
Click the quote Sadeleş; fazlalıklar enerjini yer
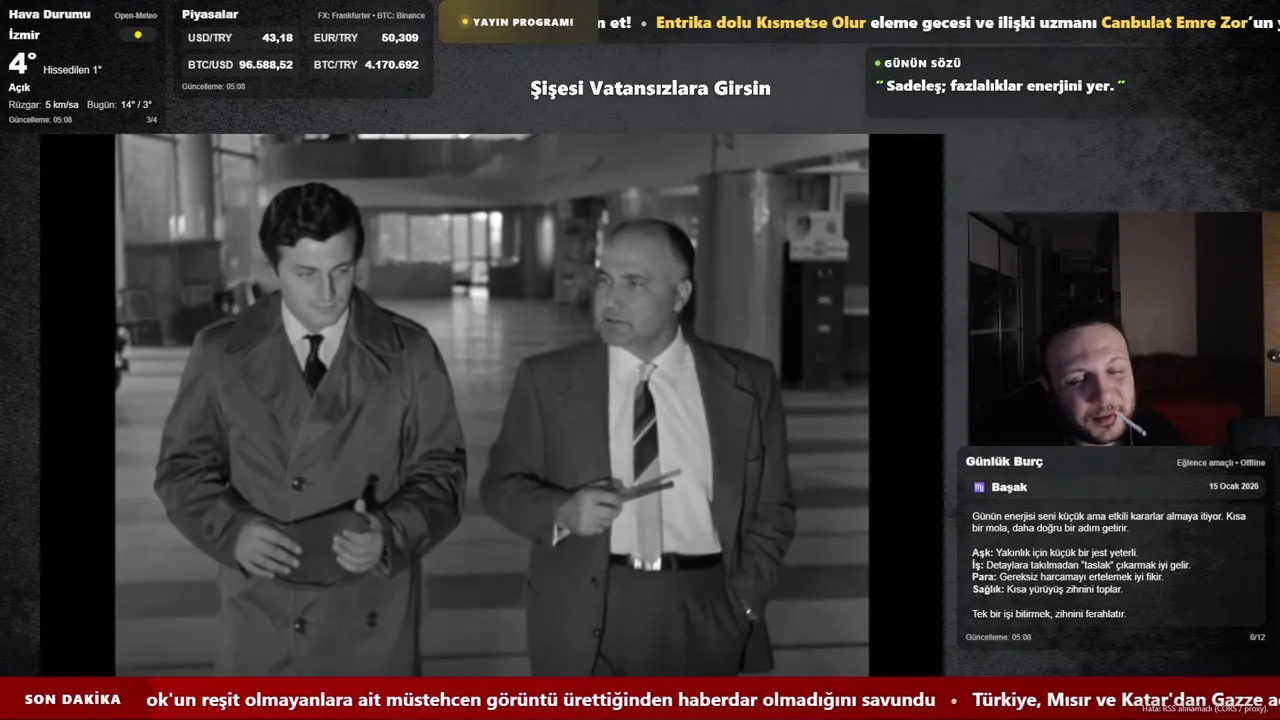[1000, 86]
